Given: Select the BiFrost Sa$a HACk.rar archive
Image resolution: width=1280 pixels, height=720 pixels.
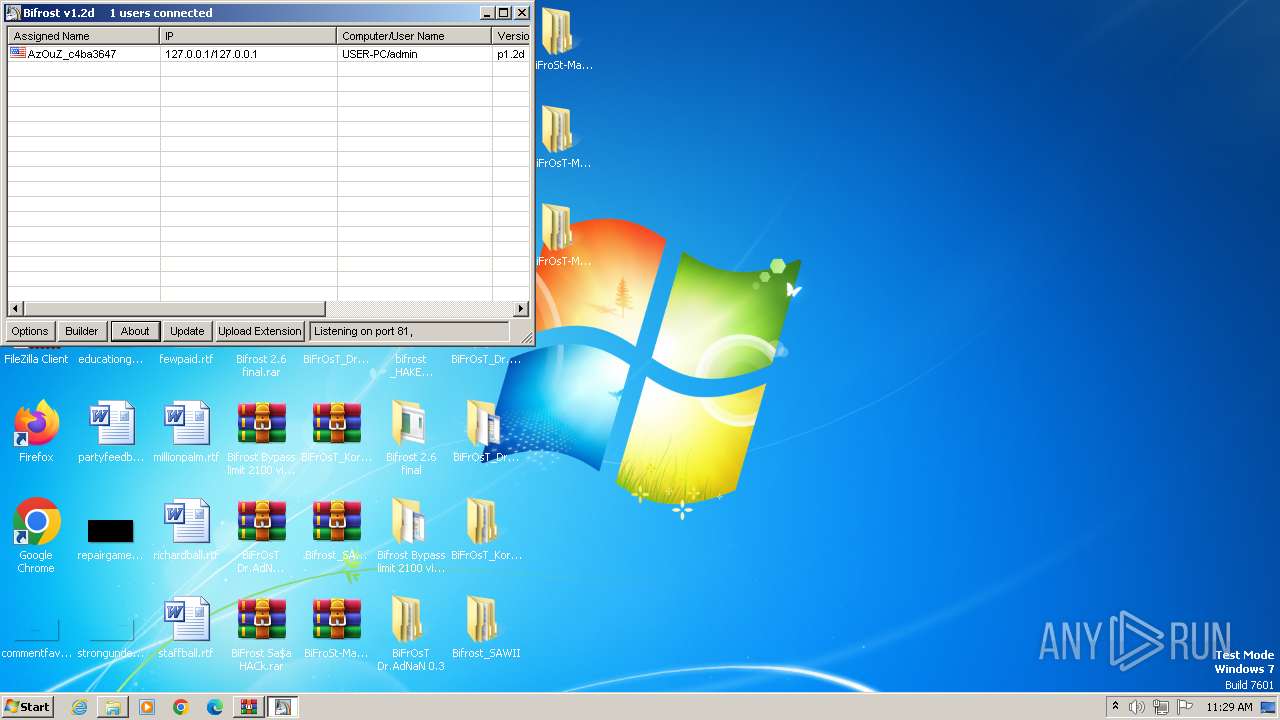Looking at the screenshot, I should pyautogui.click(x=261, y=634).
